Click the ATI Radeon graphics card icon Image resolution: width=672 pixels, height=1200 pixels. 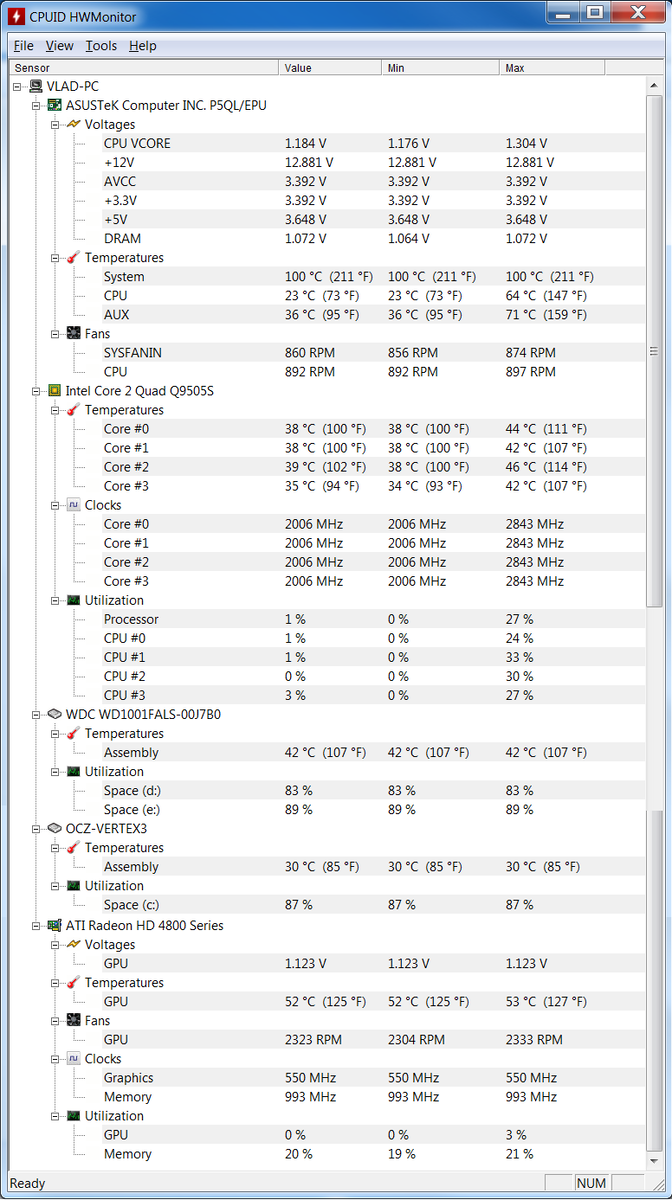click(x=55, y=925)
